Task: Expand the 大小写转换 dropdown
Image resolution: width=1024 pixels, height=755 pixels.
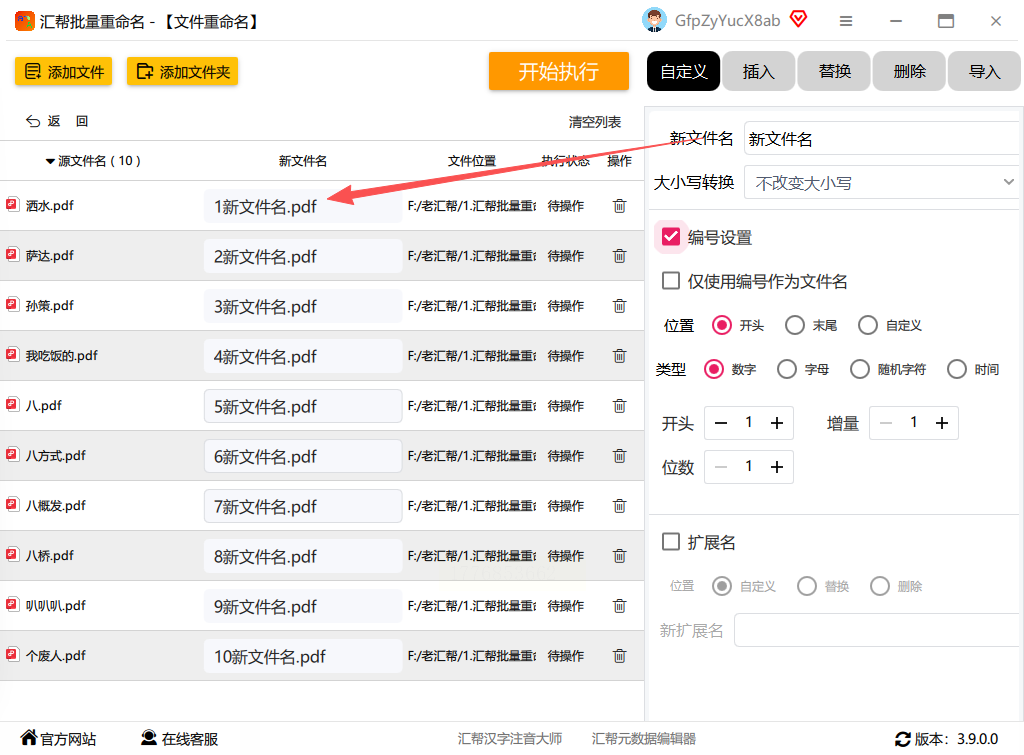Action: click(x=881, y=183)
